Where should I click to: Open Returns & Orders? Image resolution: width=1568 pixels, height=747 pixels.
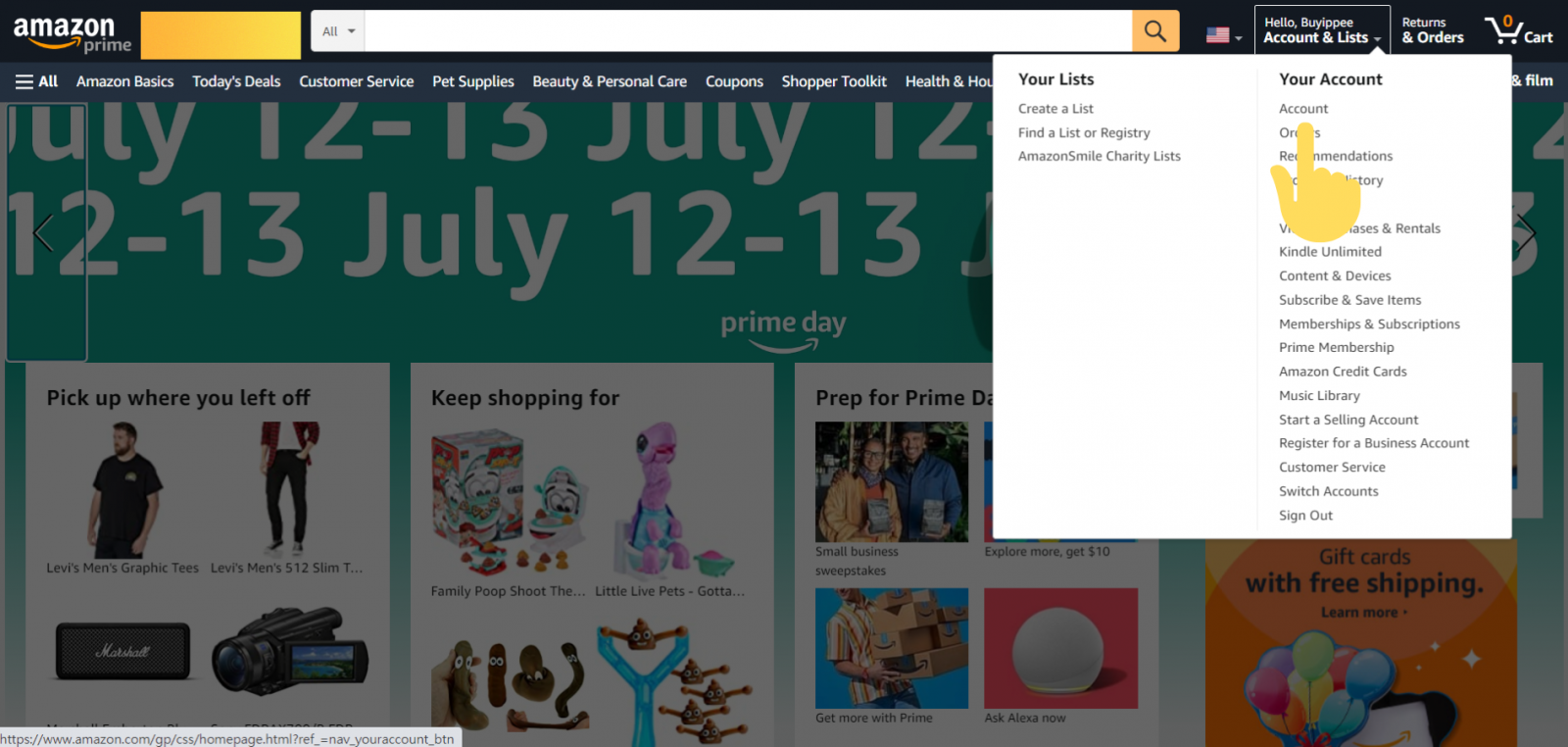tap(1432, 30)
